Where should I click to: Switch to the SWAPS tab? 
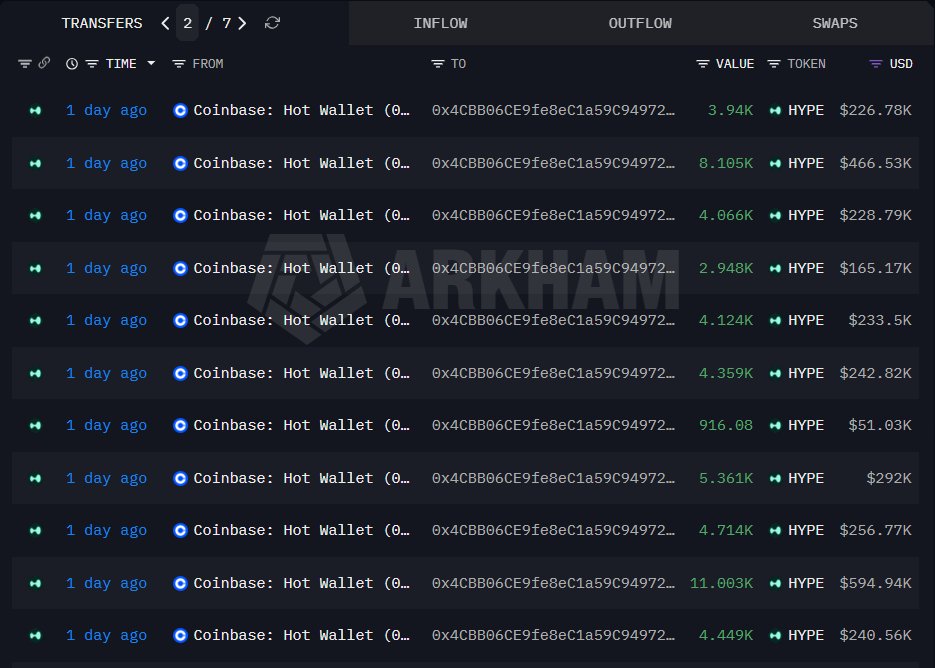(x=835, y=23)
